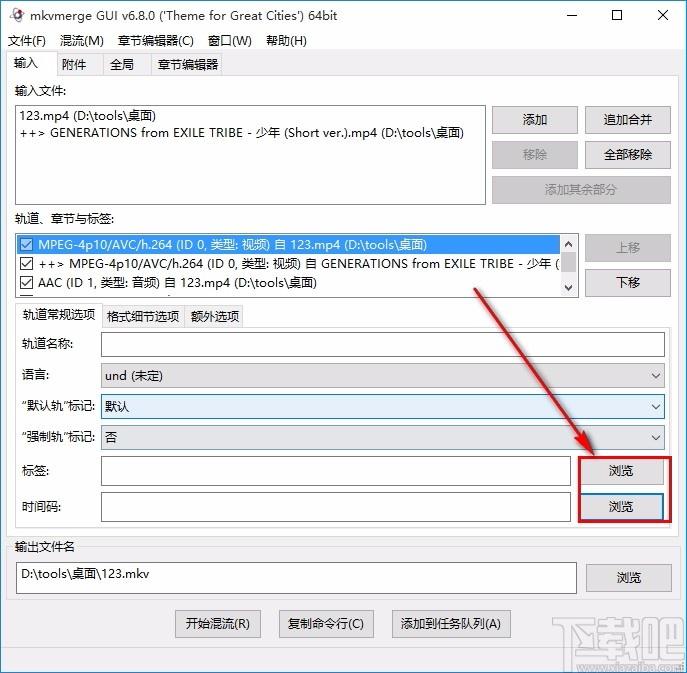Select 123.mp4 in the input files list
Screen dimensions: 687x673
tap(88, 116)
